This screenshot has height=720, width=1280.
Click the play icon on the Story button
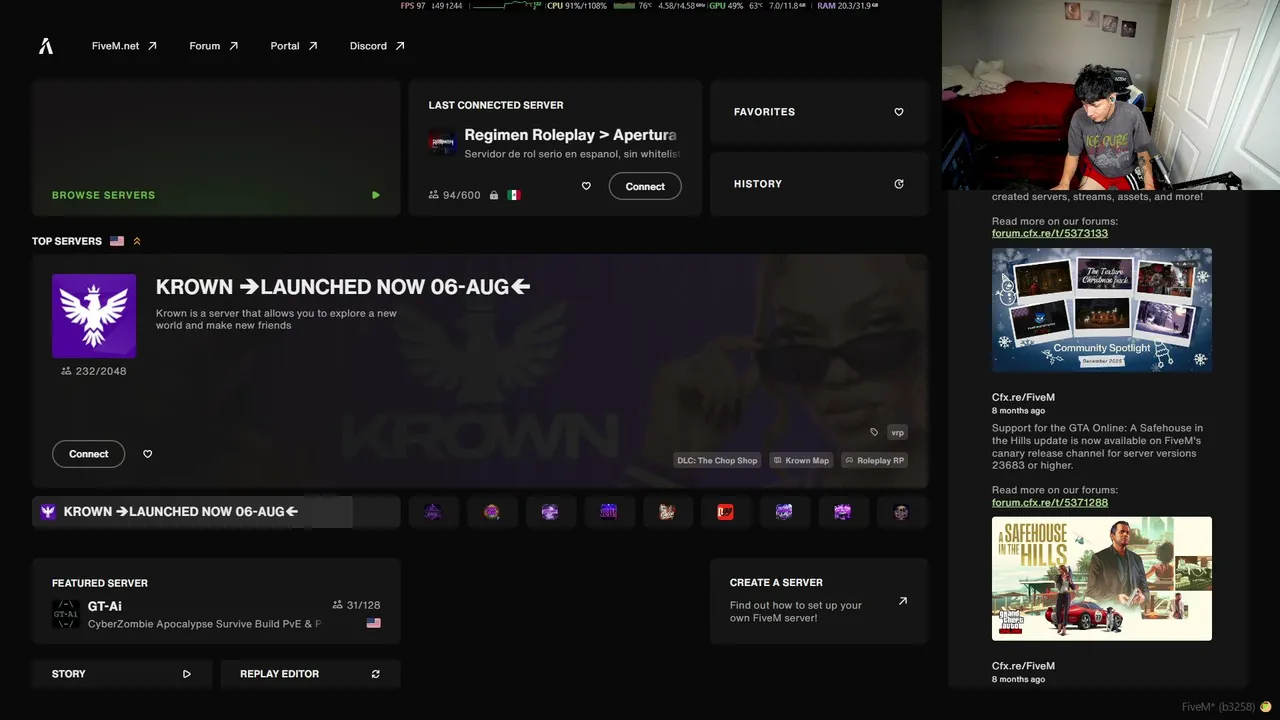[x=187, y=674]
